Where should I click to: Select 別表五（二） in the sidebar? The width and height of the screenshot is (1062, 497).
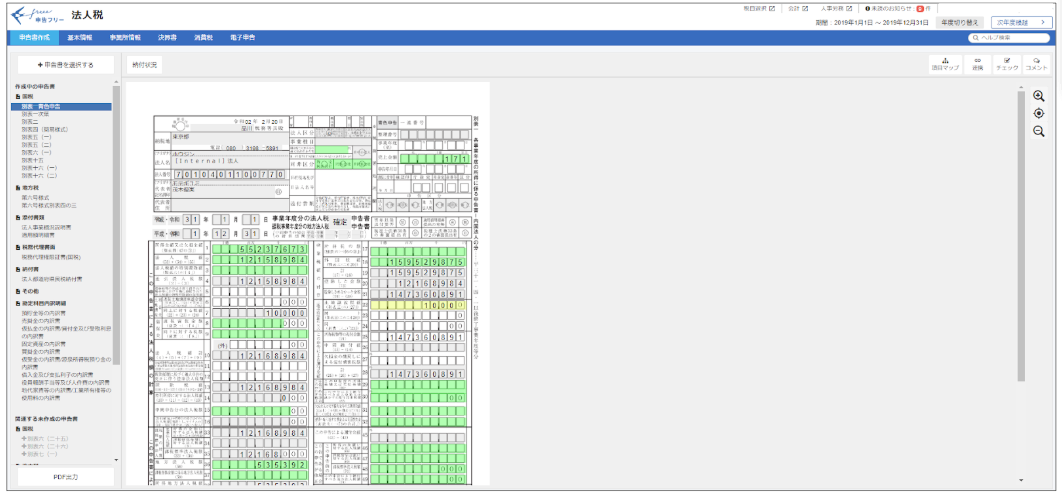(37, 145)
